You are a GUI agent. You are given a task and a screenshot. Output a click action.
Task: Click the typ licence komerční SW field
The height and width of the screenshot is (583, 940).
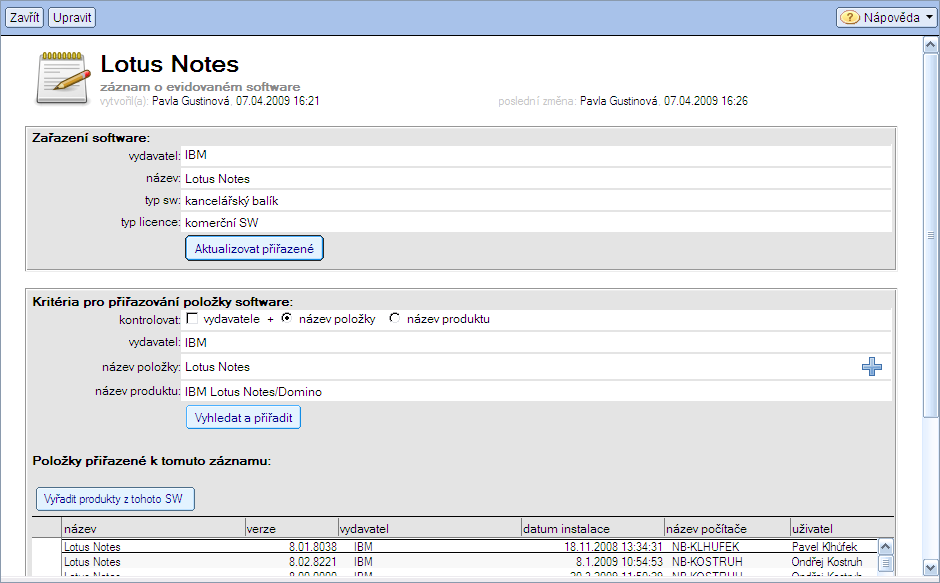[536, 223]
